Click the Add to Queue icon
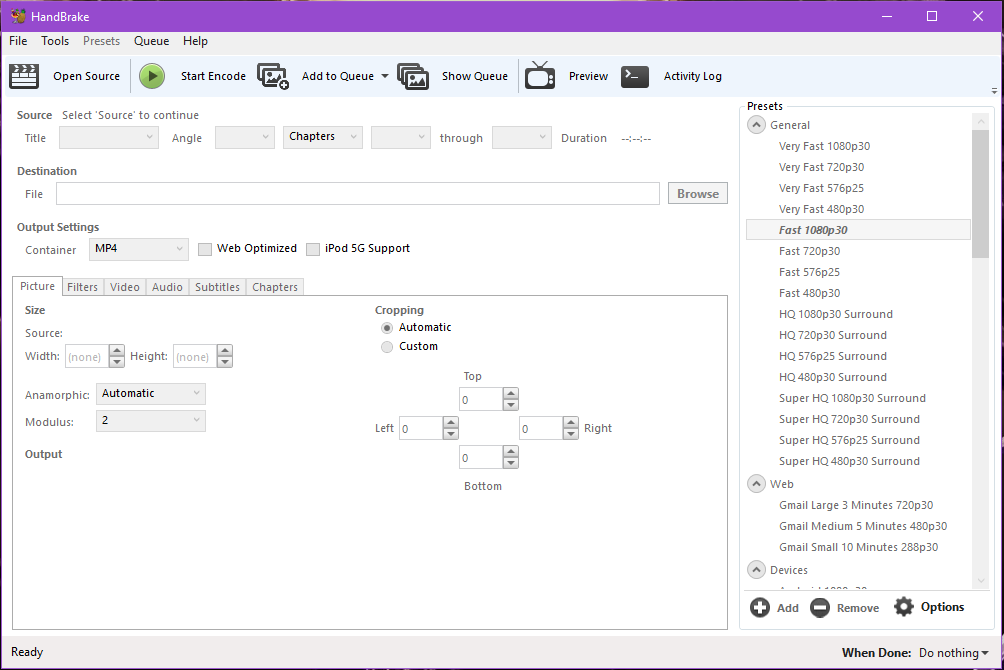Screen dimensions: 1004x670 (x=273, y=76)
